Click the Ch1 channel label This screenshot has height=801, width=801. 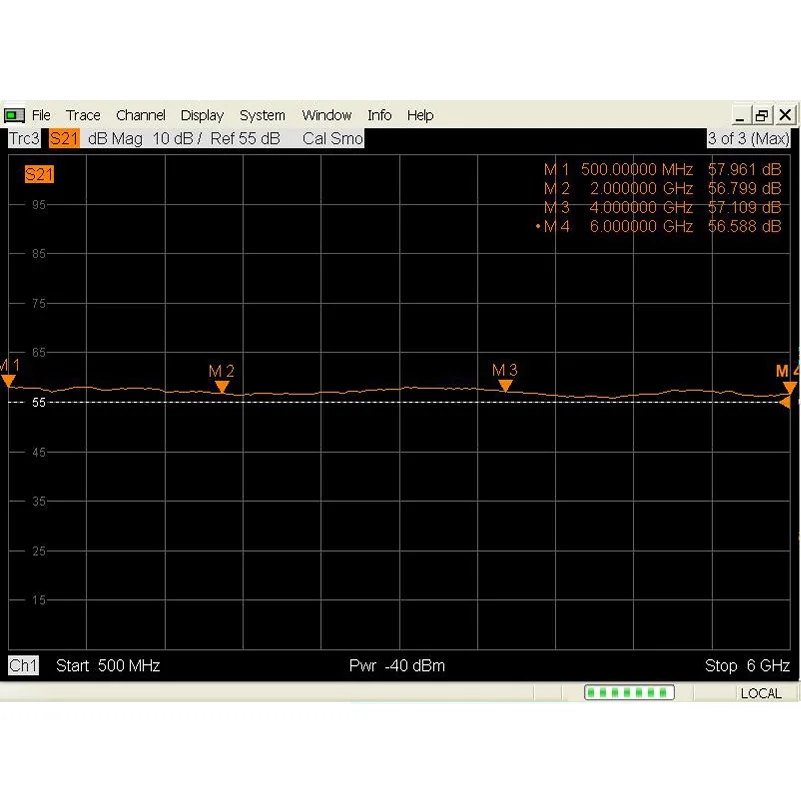[x=23, y=665]
